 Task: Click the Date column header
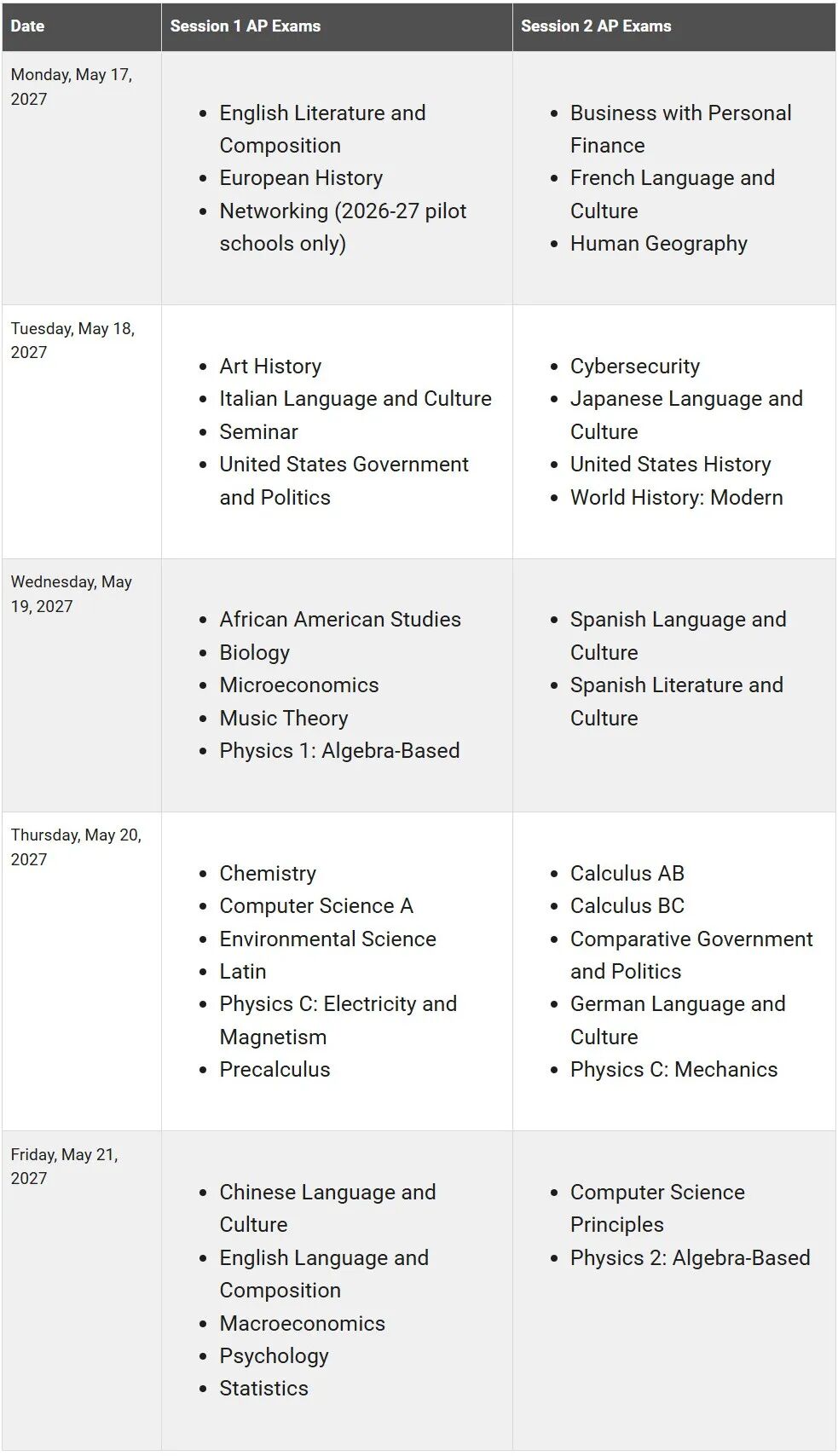27,26
